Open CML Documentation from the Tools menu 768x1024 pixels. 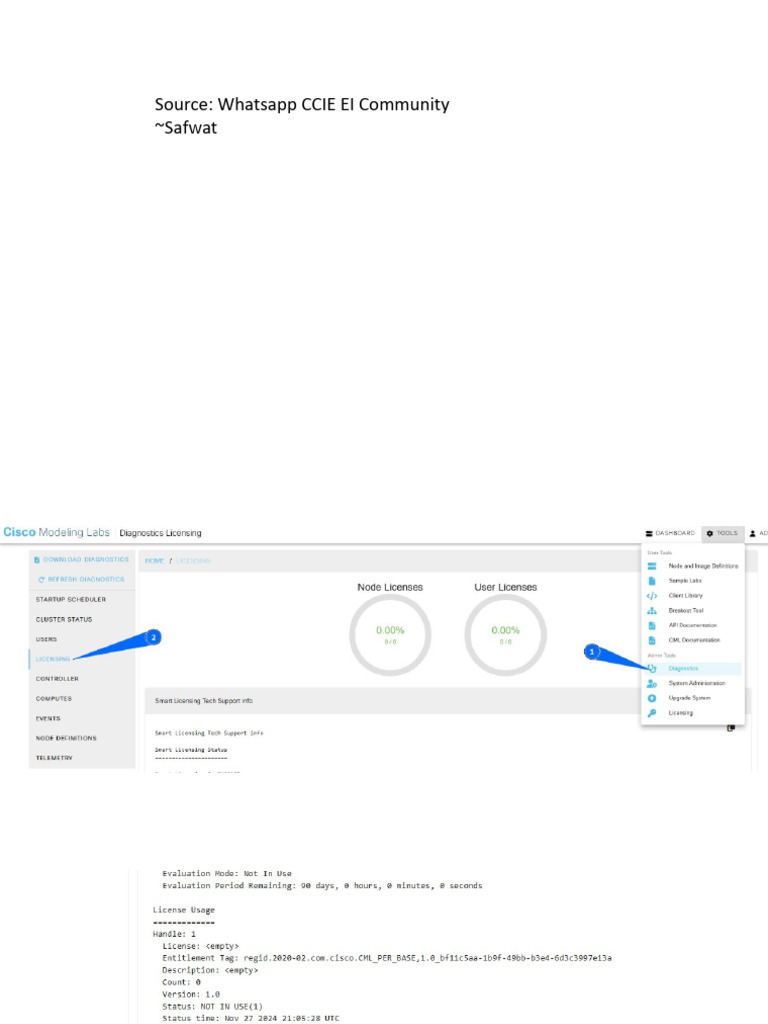point(694,641)
